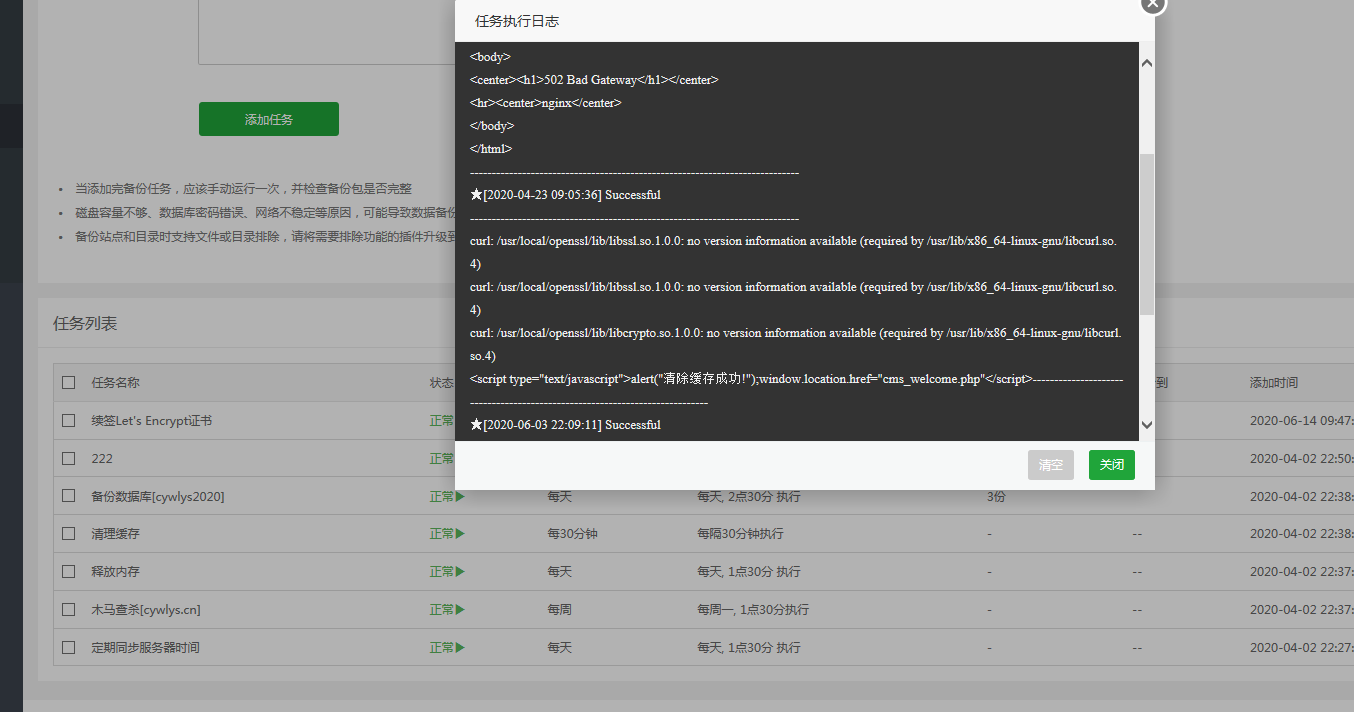
Task: Click the log scrollbar down arrow
Action: [x=1147, y=425]
